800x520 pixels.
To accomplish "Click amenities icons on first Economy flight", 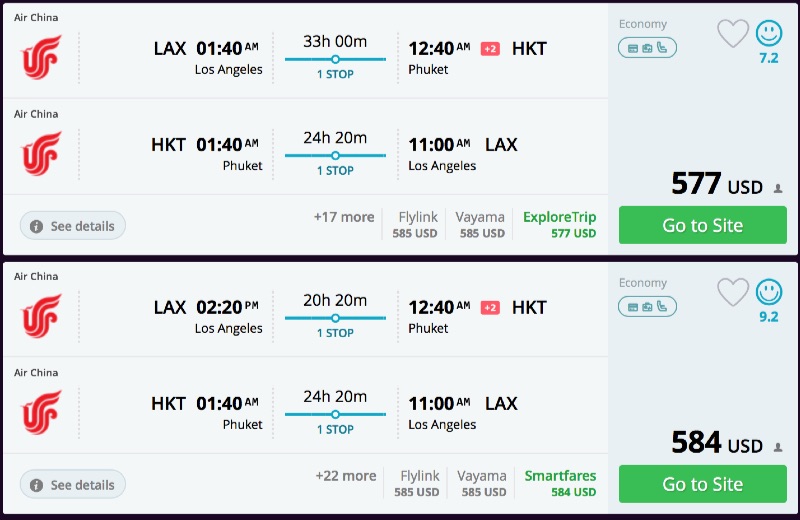I will tap(647, 47).
